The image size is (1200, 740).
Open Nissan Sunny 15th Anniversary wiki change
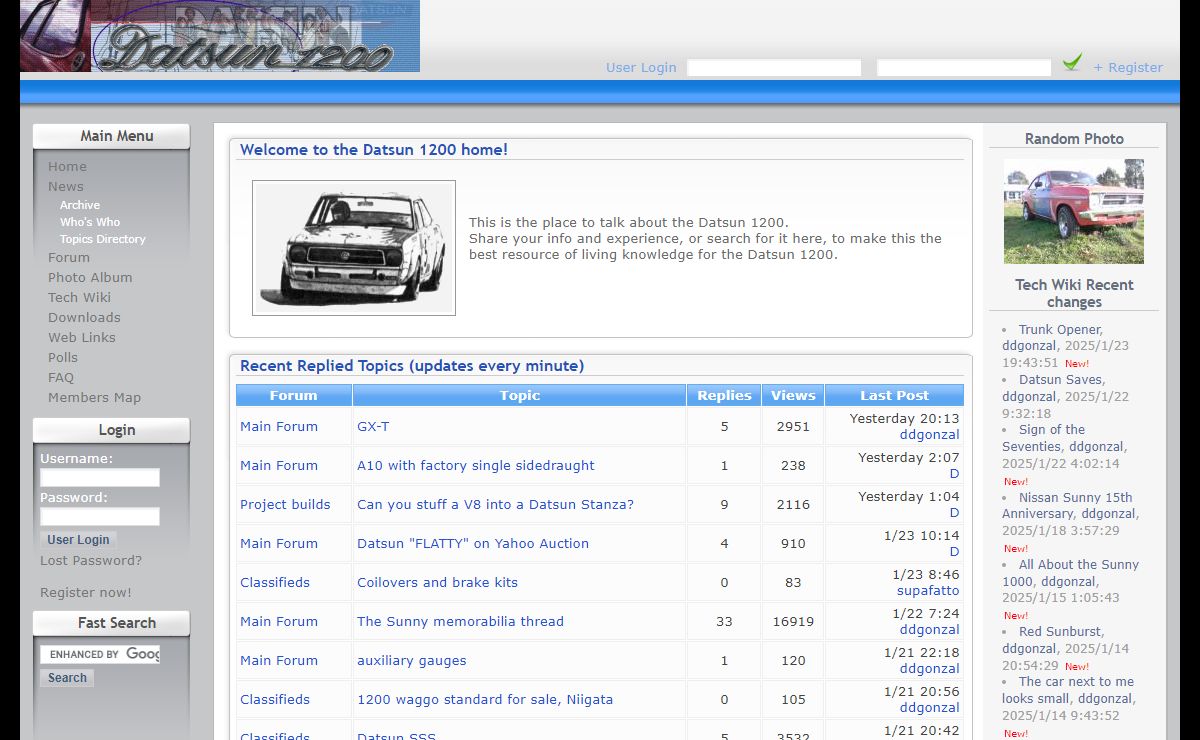coord(1067,505)
